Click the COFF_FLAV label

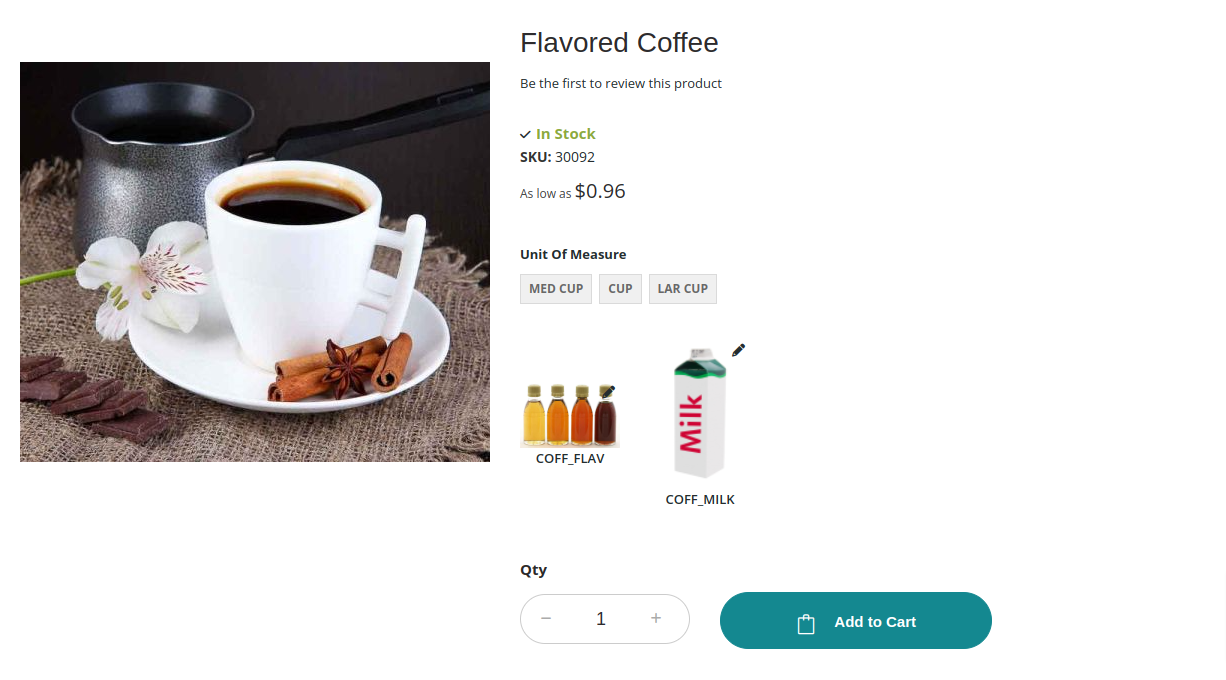[570, 459]
